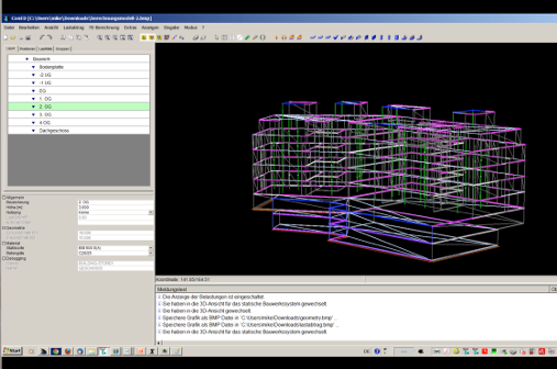Expand the Bodenplatte node arrow
This screenshot has height=369, width=557.
33,67
